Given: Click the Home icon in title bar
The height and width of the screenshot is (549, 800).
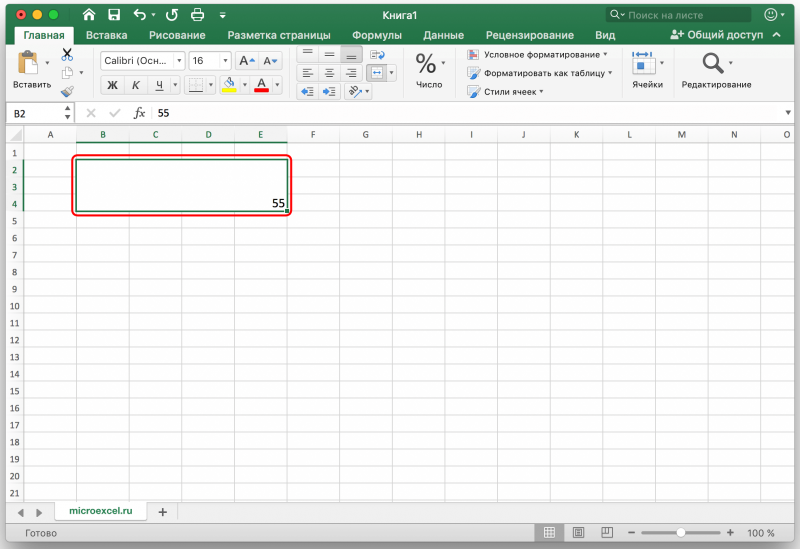Looking at the screenshot, I should (x=89, y=15).
